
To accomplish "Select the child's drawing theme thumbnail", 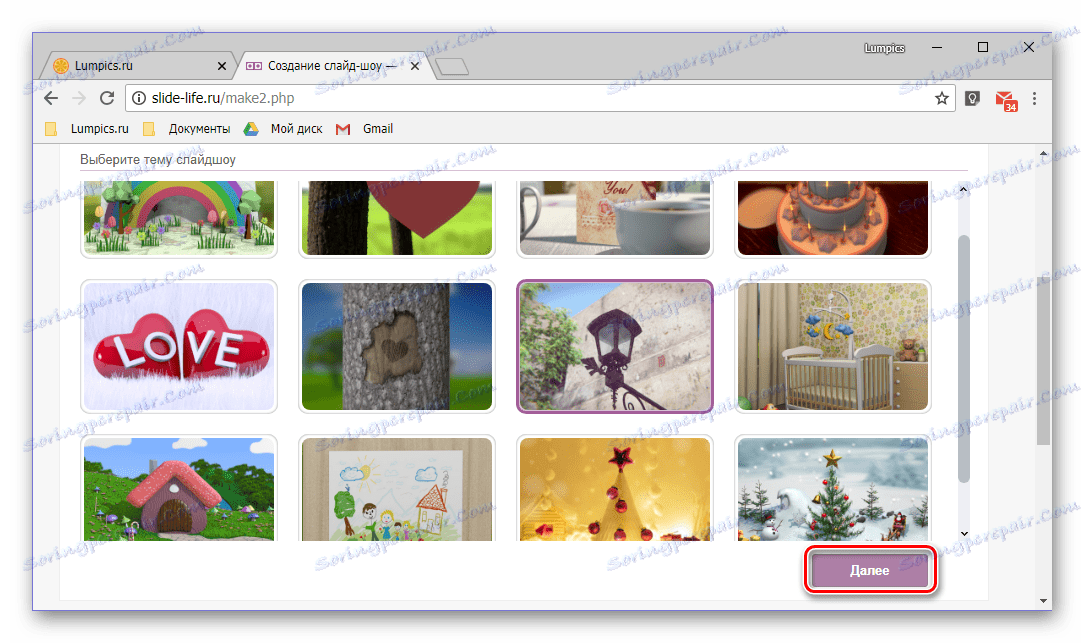I will click(397, 488).
